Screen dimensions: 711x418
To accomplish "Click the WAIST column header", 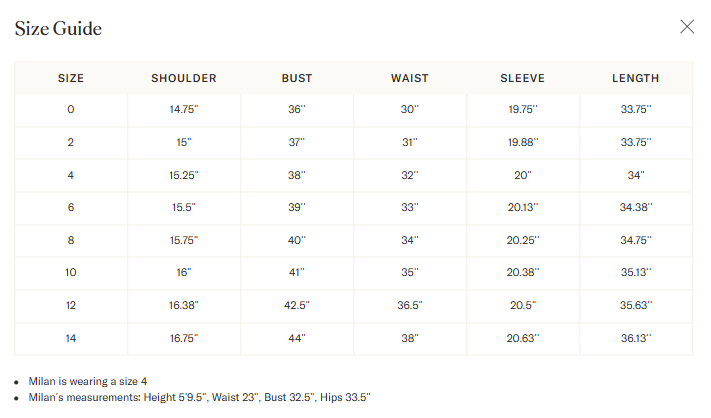I will (409, 78).
